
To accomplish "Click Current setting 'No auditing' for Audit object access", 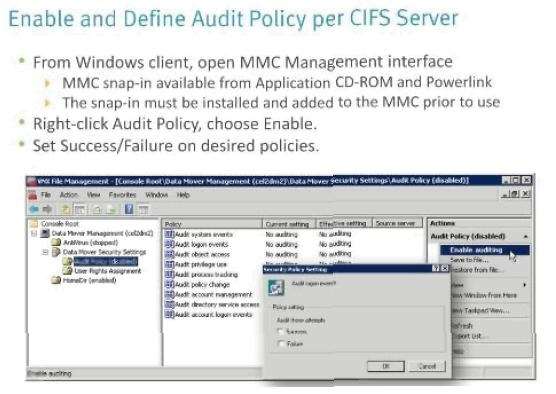I will [282, 254].
